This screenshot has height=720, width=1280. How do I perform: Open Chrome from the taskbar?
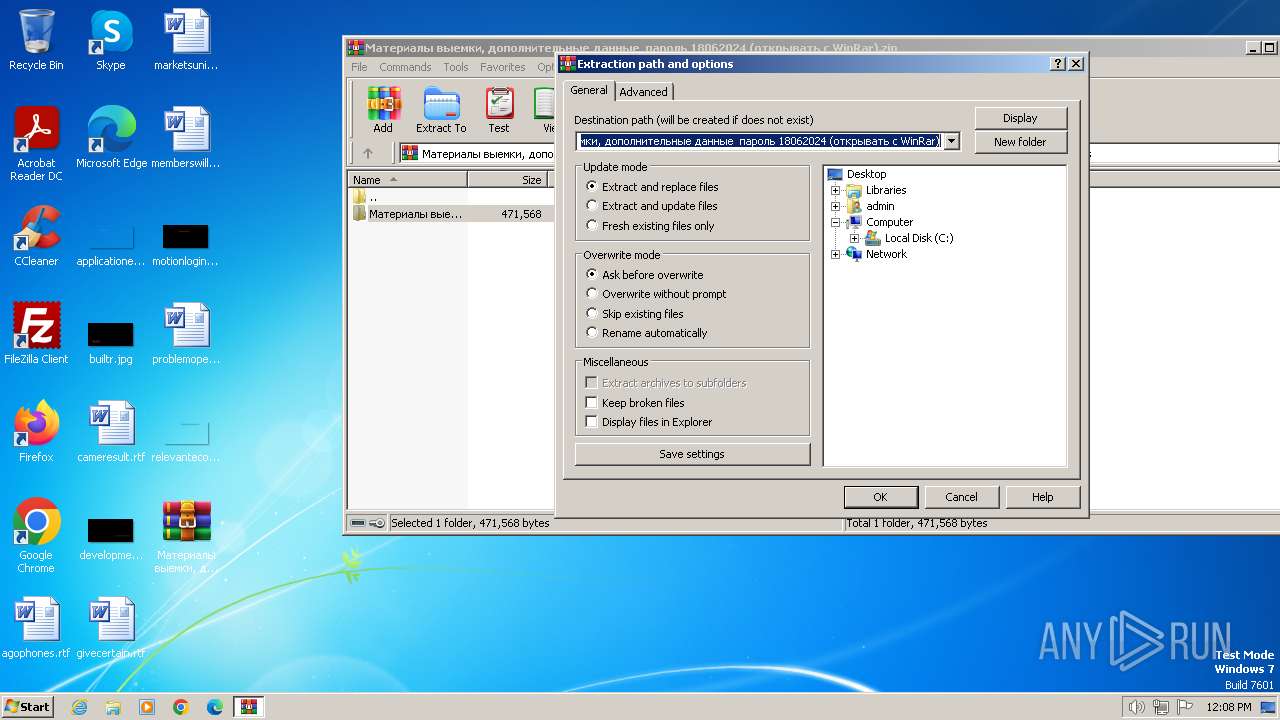(181, 707)
